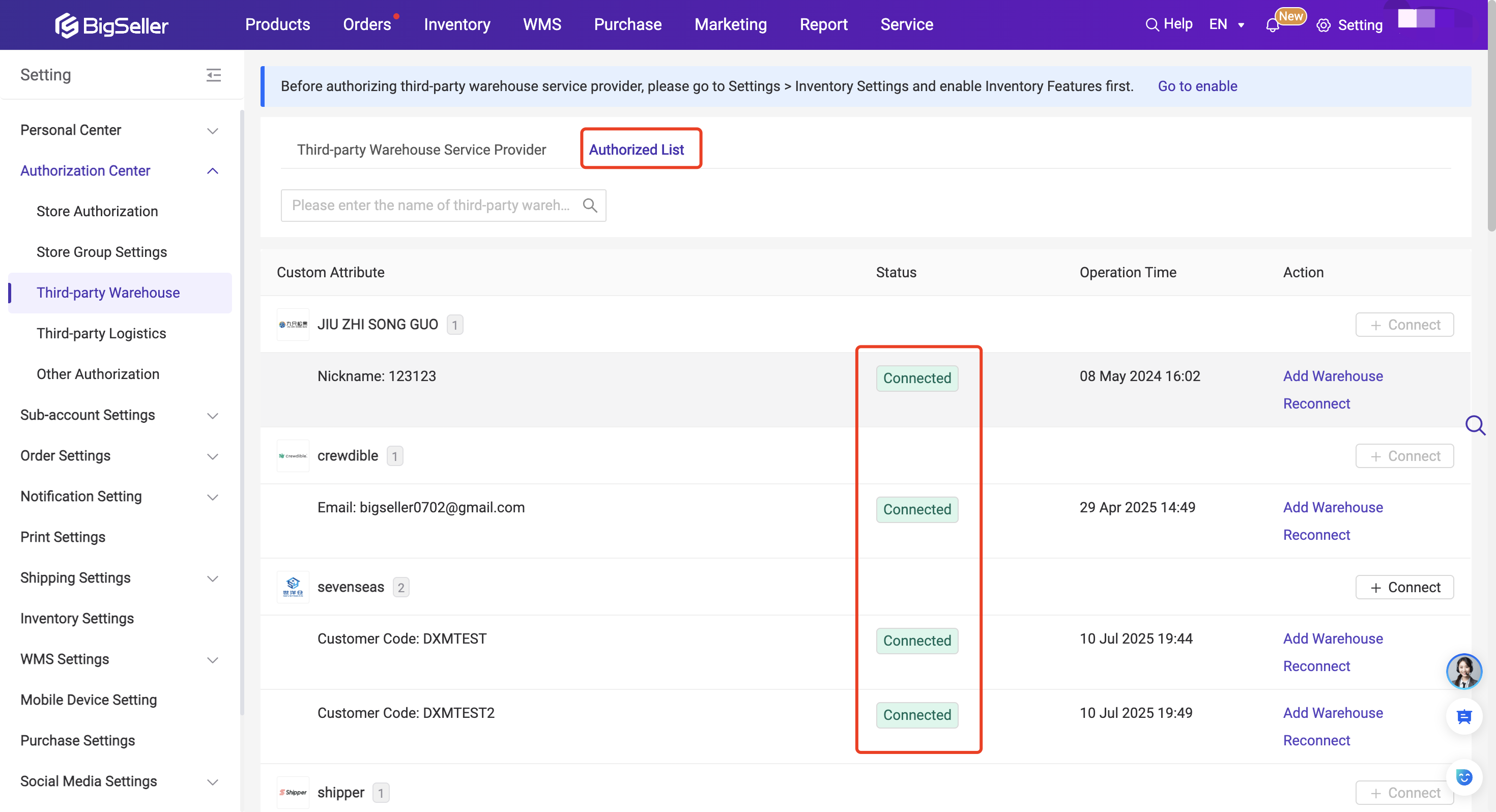The height and width of the screenshot is (812, 1496).
Task: Open Mobile Device Setting
Action: [88, 700]
